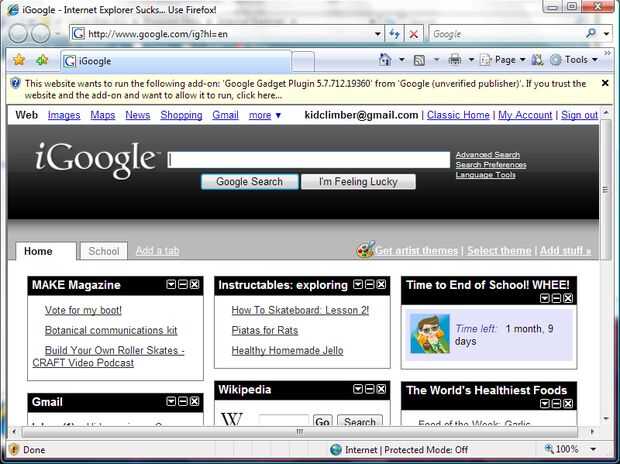620x464 pixels.
Task: Open Instructables gadget dropdown menu
Action: tap(358, 284)
